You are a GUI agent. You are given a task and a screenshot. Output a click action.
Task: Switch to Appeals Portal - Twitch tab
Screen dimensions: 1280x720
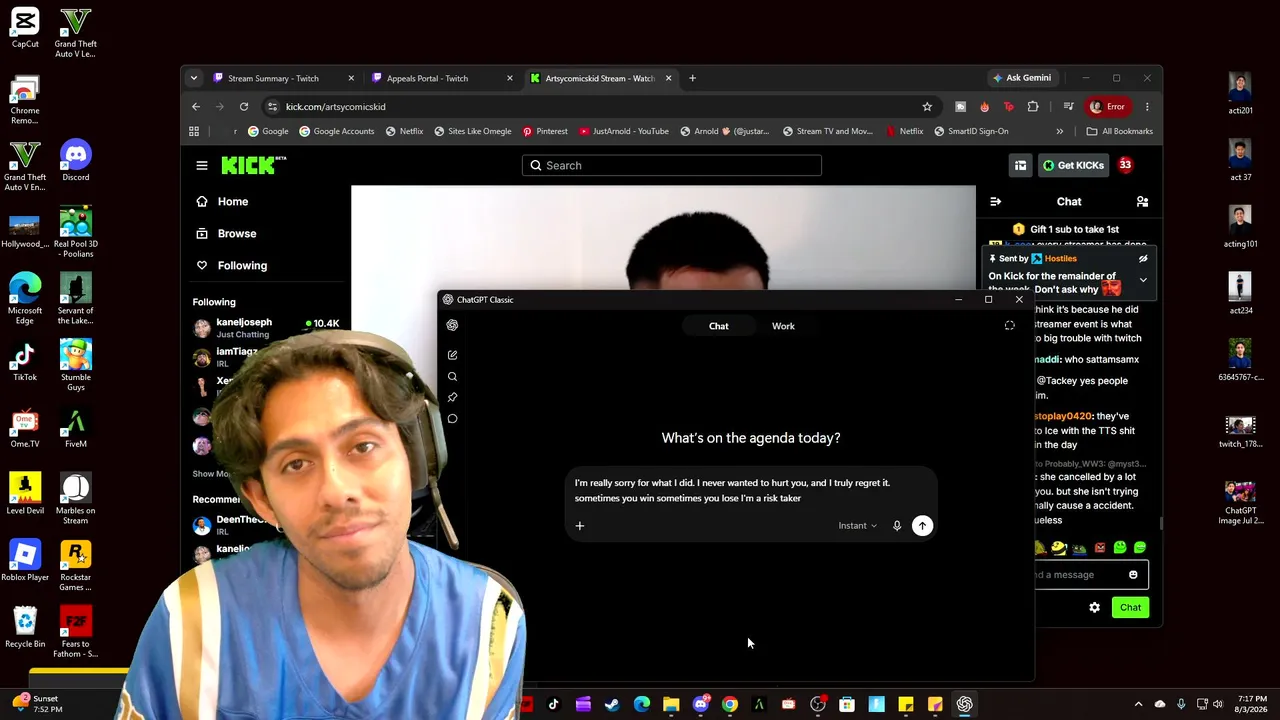[x=427, y=78]
